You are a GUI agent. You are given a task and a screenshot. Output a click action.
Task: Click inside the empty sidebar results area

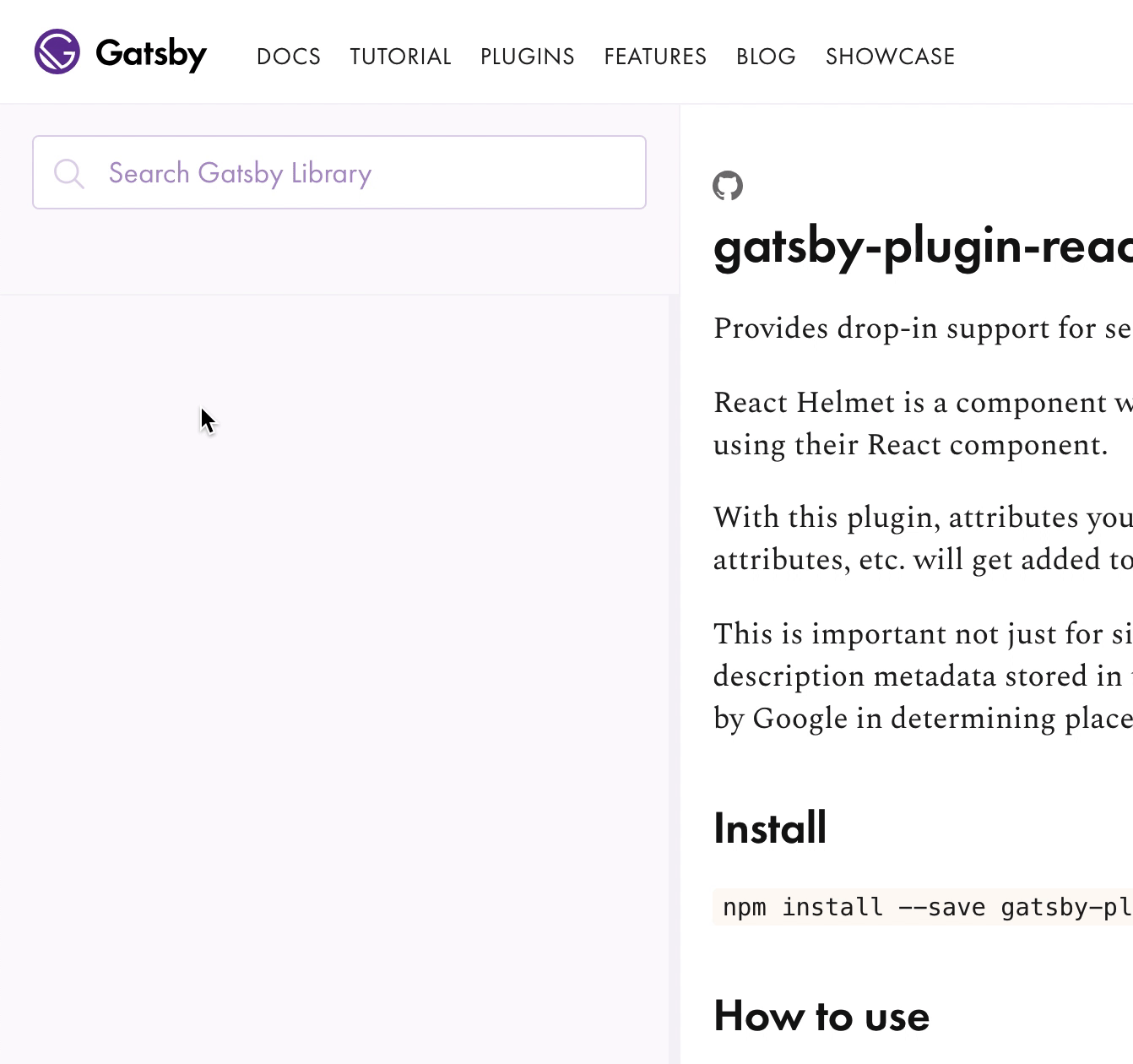pos(338,591)
